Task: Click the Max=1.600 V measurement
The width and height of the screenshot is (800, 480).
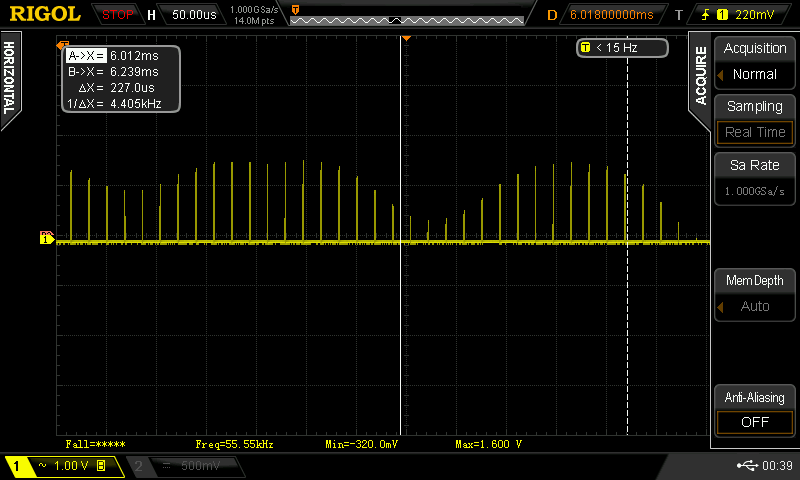Action: (488, 444)
